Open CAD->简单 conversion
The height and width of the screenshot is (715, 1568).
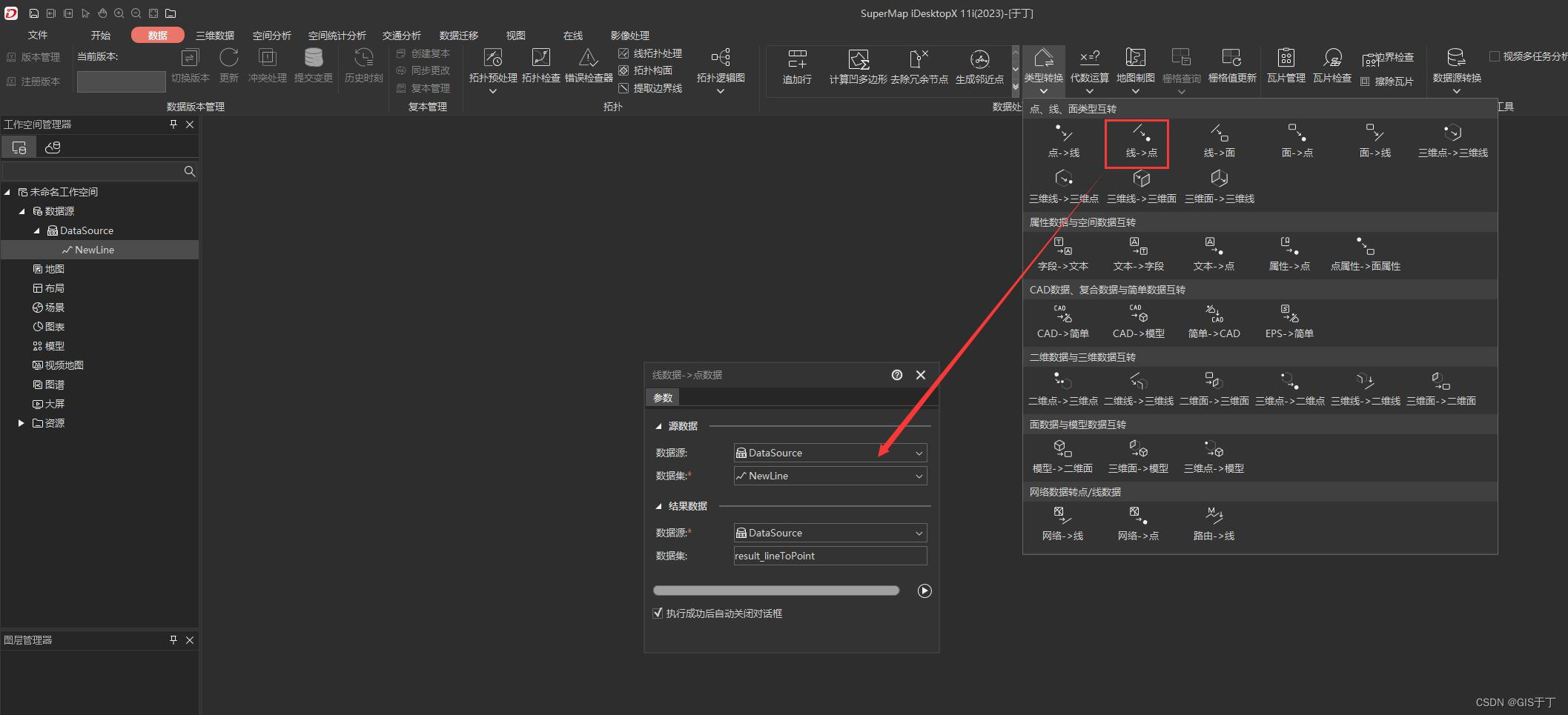(1063, 322)
